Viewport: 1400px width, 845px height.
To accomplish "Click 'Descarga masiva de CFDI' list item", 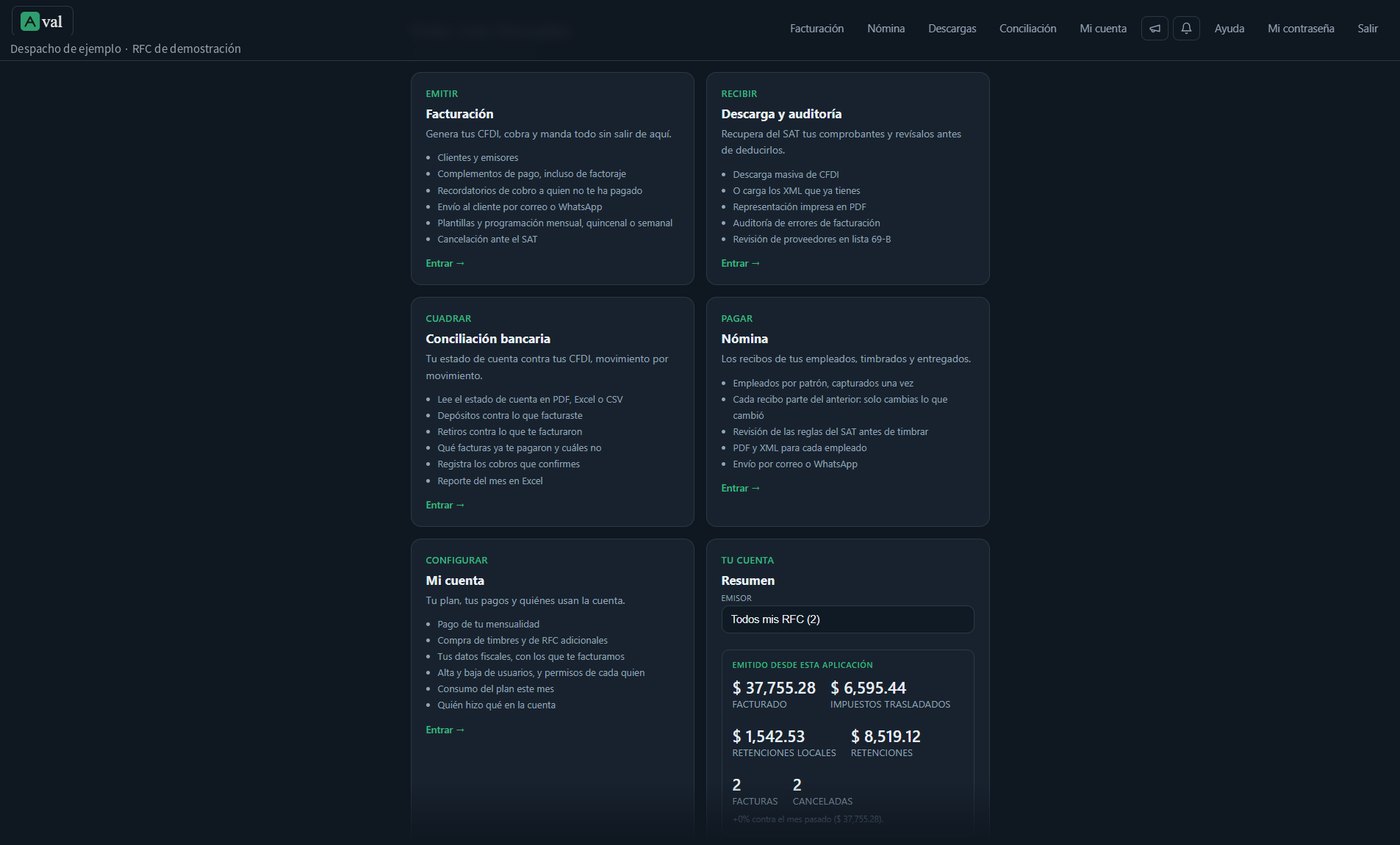I will 786,174.
